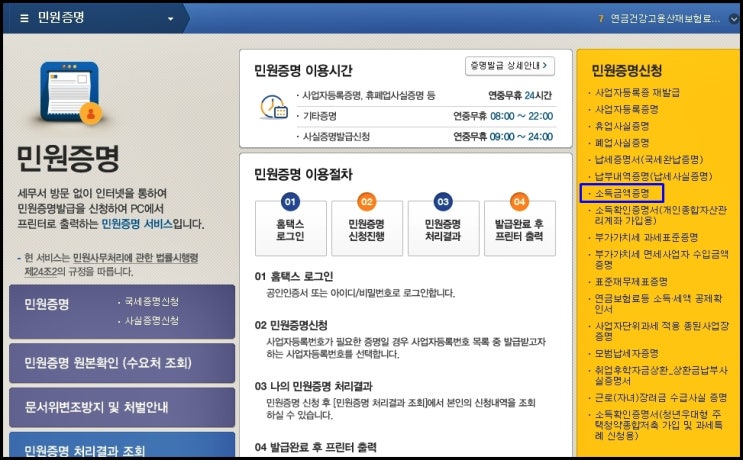Open 근로(자녀)장려금 수급사실 증명 link
Viewport: 743px width, 460px height.
tap(661, 397)
